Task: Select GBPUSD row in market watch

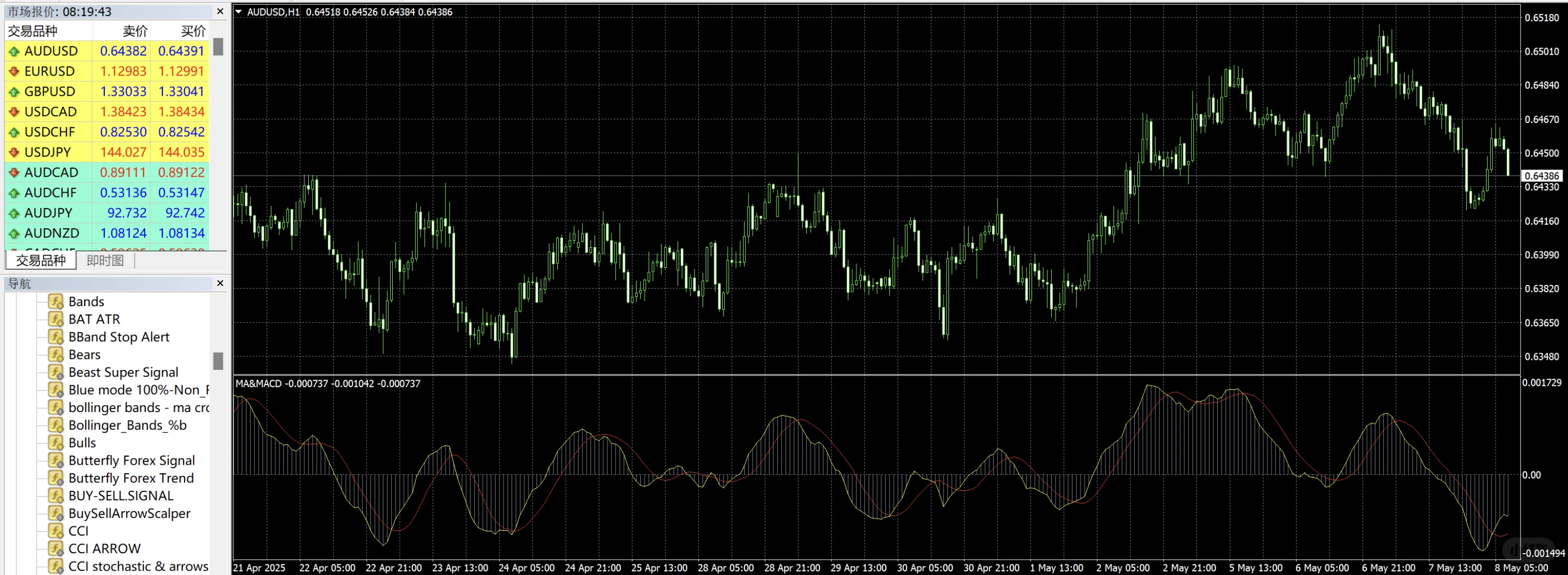Action: coord(50,92)
